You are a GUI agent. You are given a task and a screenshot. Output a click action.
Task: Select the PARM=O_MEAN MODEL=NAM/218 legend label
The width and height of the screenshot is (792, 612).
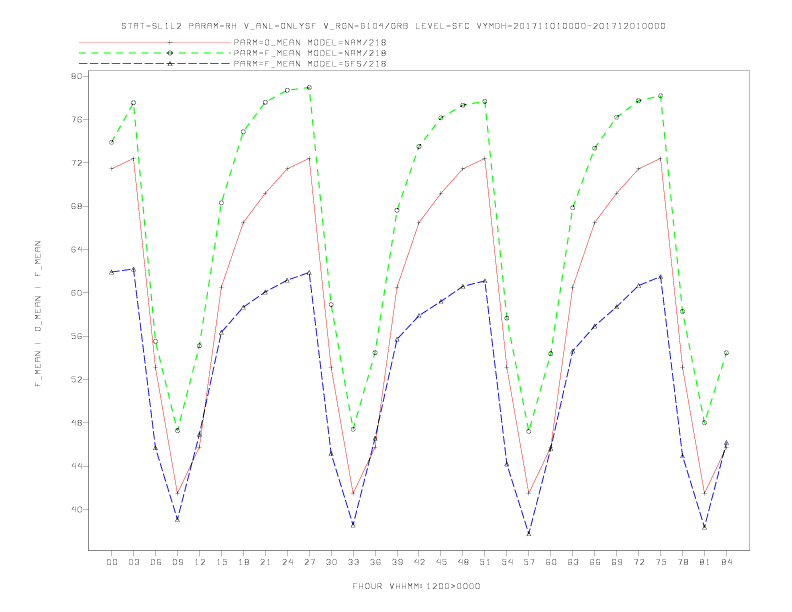coord(310,42)
